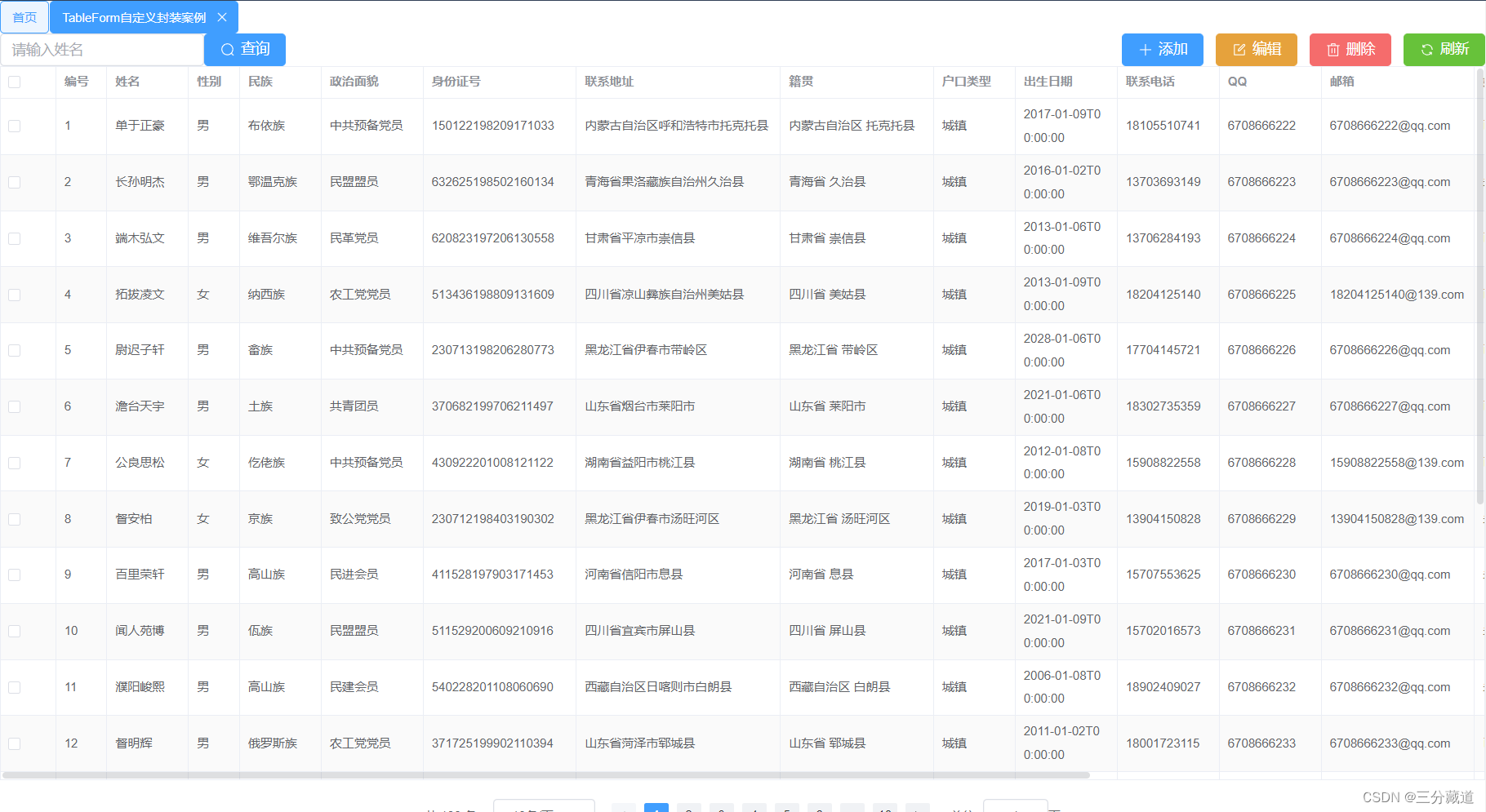
Task: Check the row checkbox for 公良思松
Action: point(14,463)
